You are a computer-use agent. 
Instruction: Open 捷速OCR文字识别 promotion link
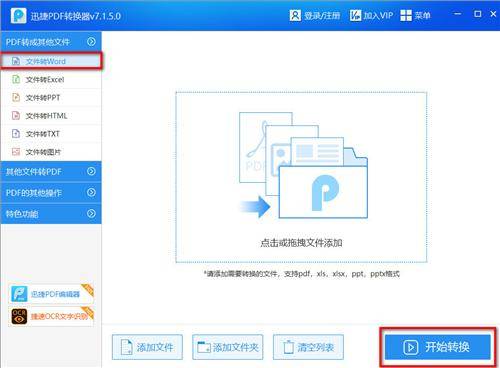point(51,316)
